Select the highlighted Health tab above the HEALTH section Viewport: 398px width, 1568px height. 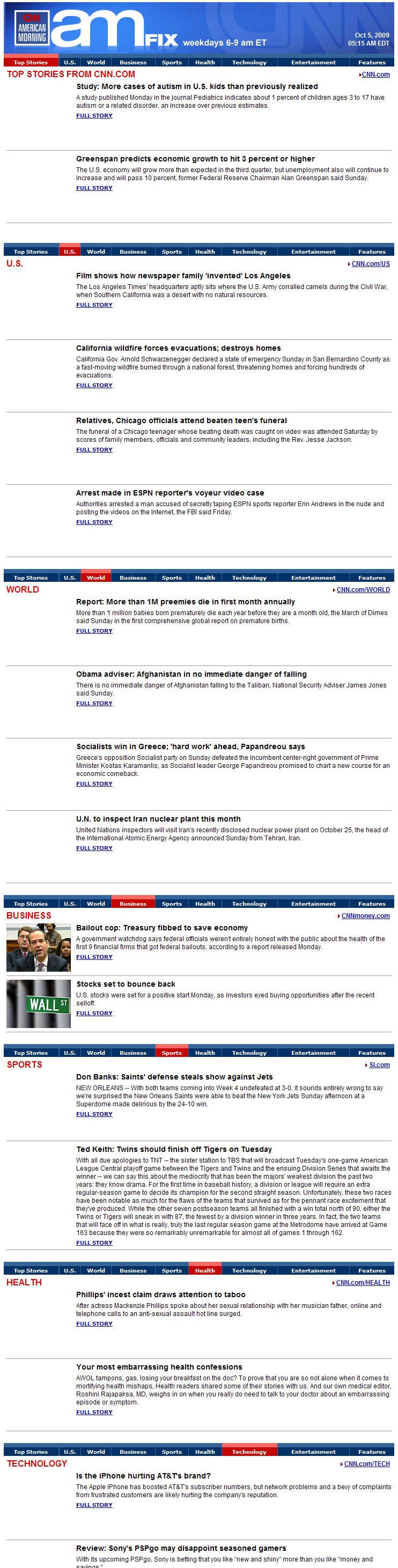click(x=205, y=1270)
